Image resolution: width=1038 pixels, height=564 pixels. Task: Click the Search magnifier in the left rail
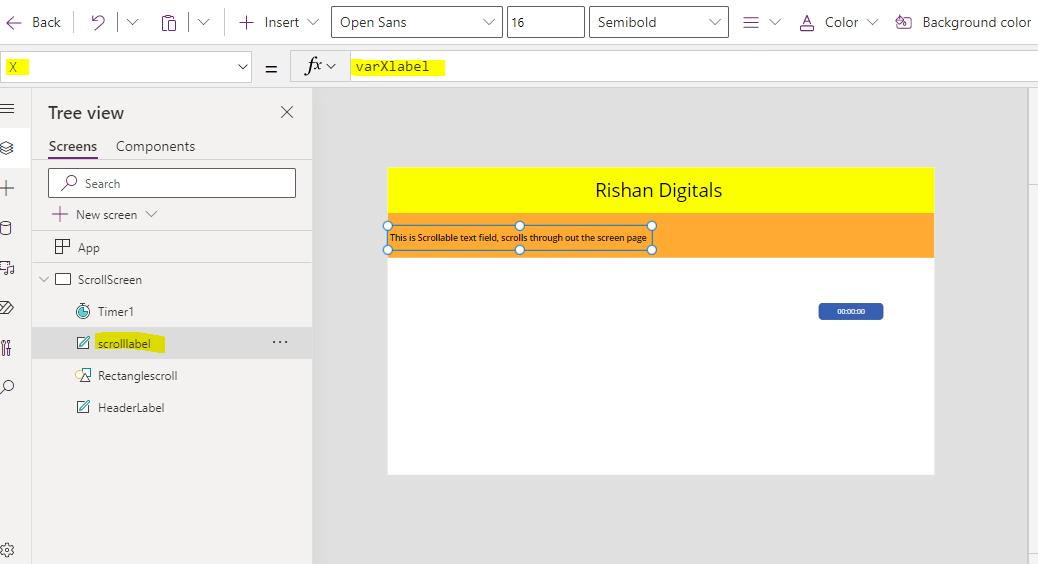tap(6, 388)
